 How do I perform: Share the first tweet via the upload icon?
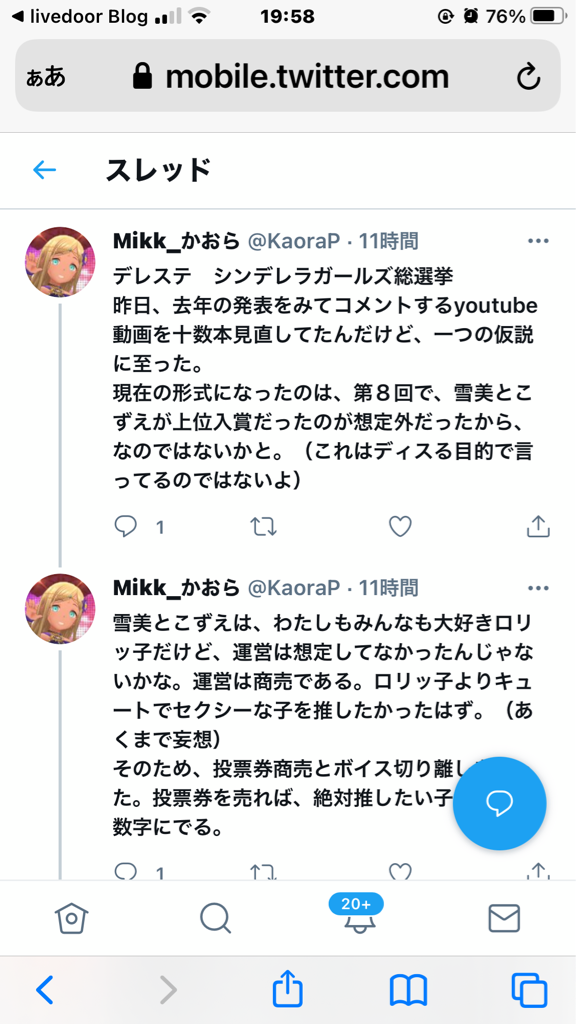[x=538, y=526]
